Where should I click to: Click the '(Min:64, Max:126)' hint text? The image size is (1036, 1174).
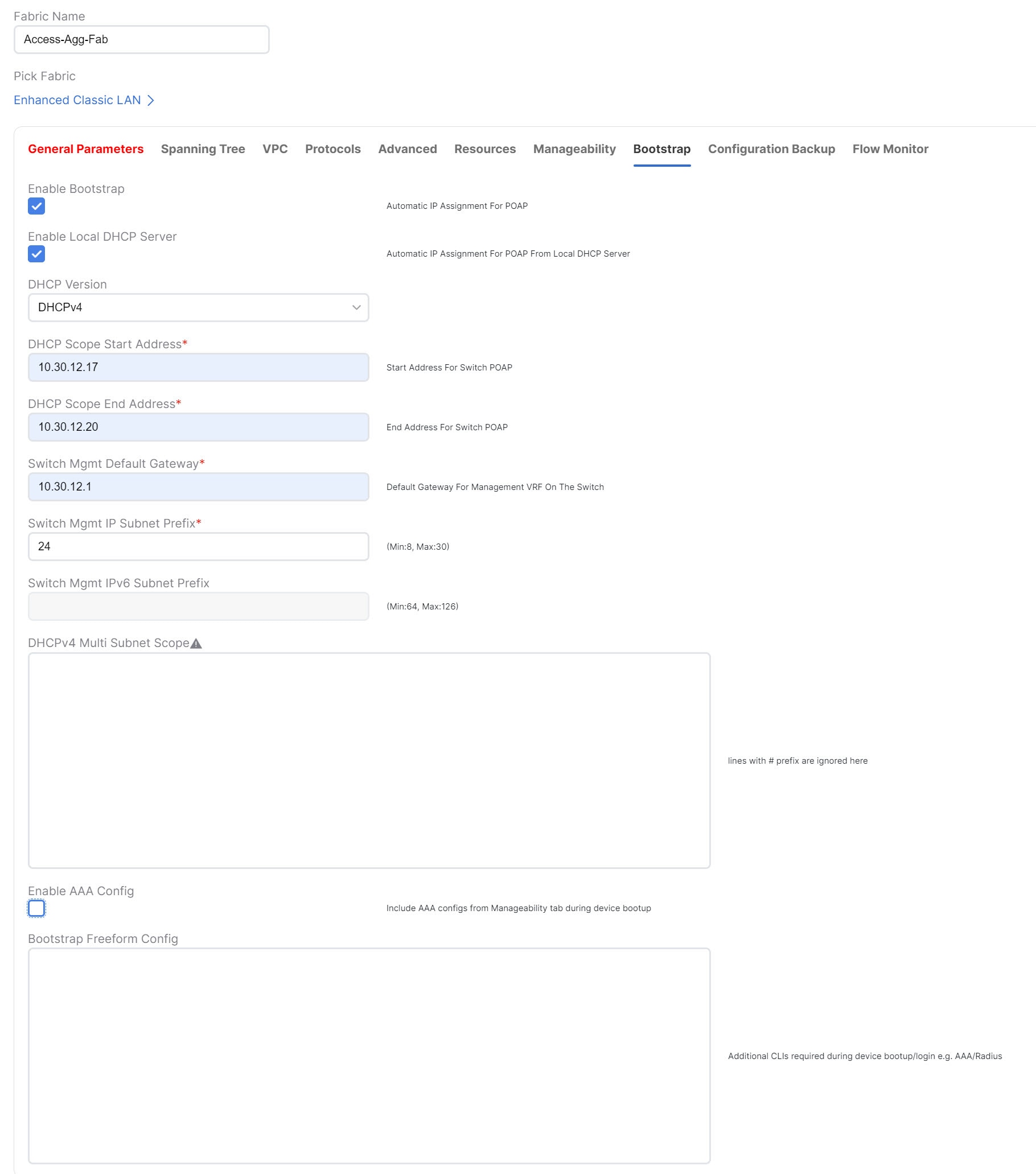coord(422,607)
